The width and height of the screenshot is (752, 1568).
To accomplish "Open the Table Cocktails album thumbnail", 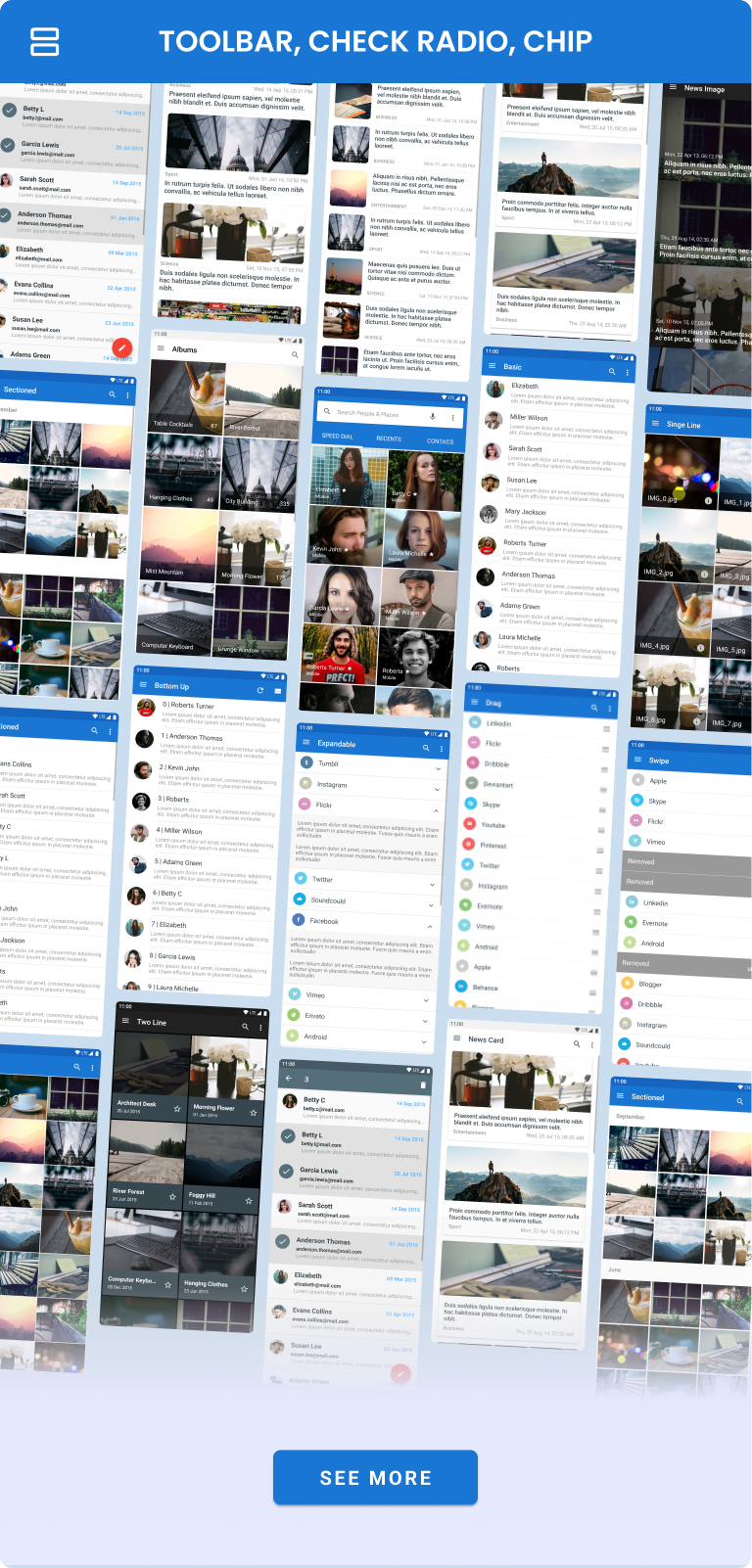I will pyautogui.click(x=188, y=395).
